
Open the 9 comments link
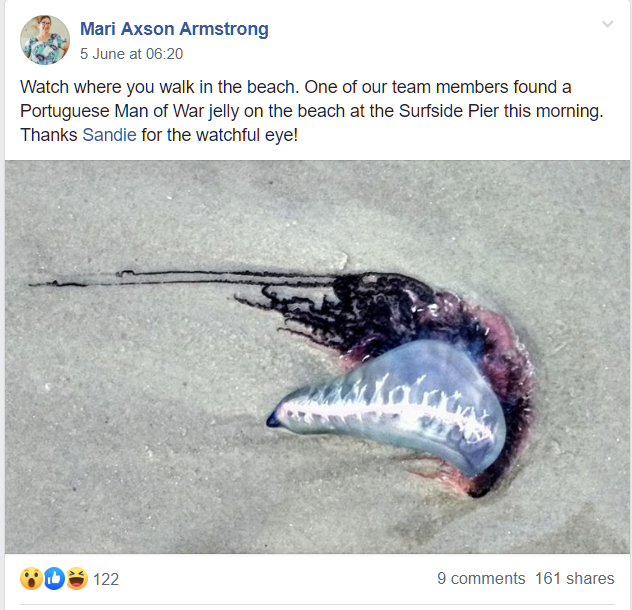pyautogui.click(x=481, y=578)
